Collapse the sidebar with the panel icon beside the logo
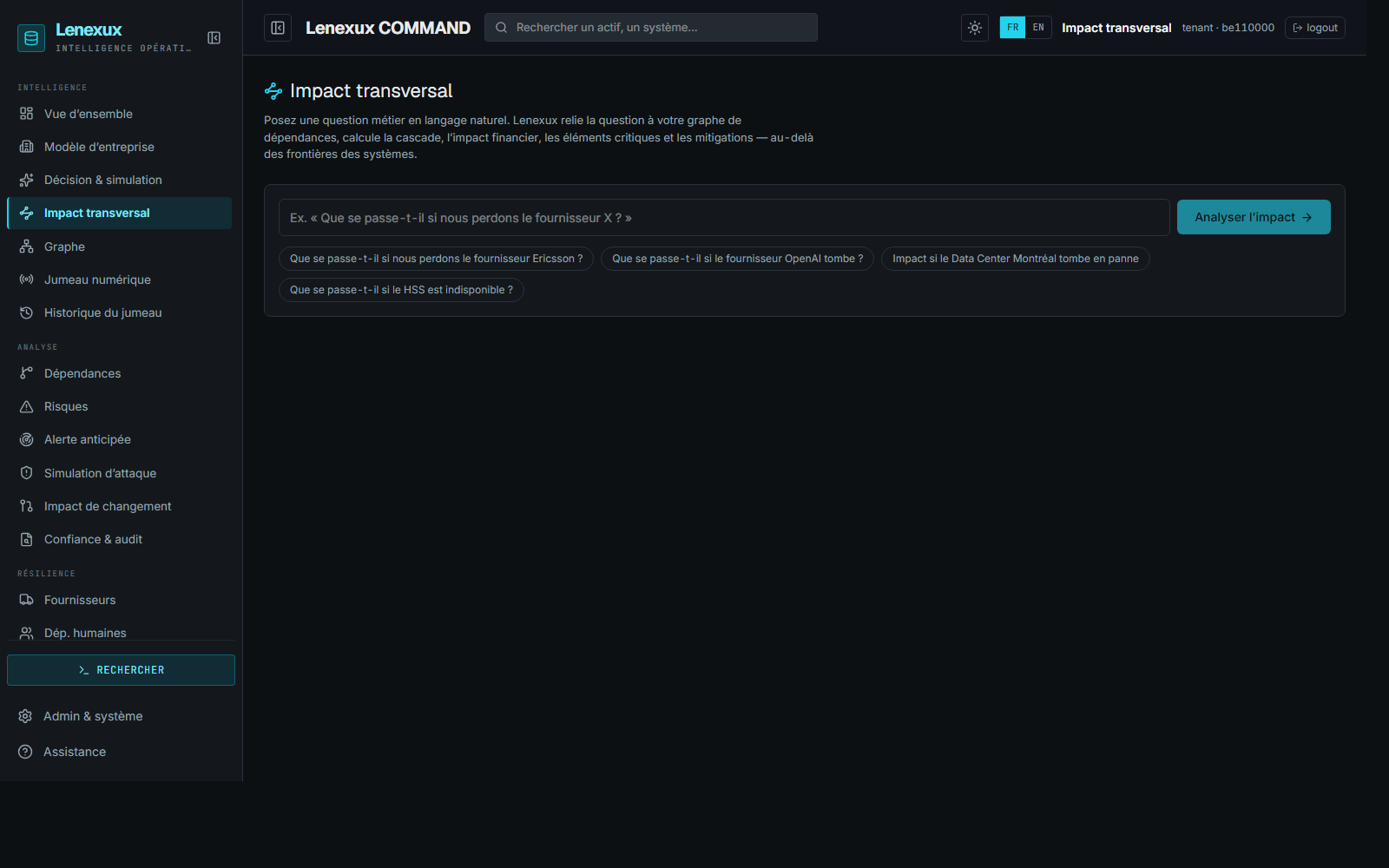Screen dimensions: 1389x868 [214, 38]
